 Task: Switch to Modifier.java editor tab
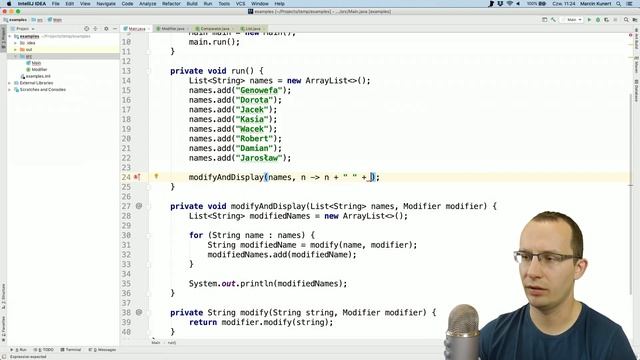(173, 29)
